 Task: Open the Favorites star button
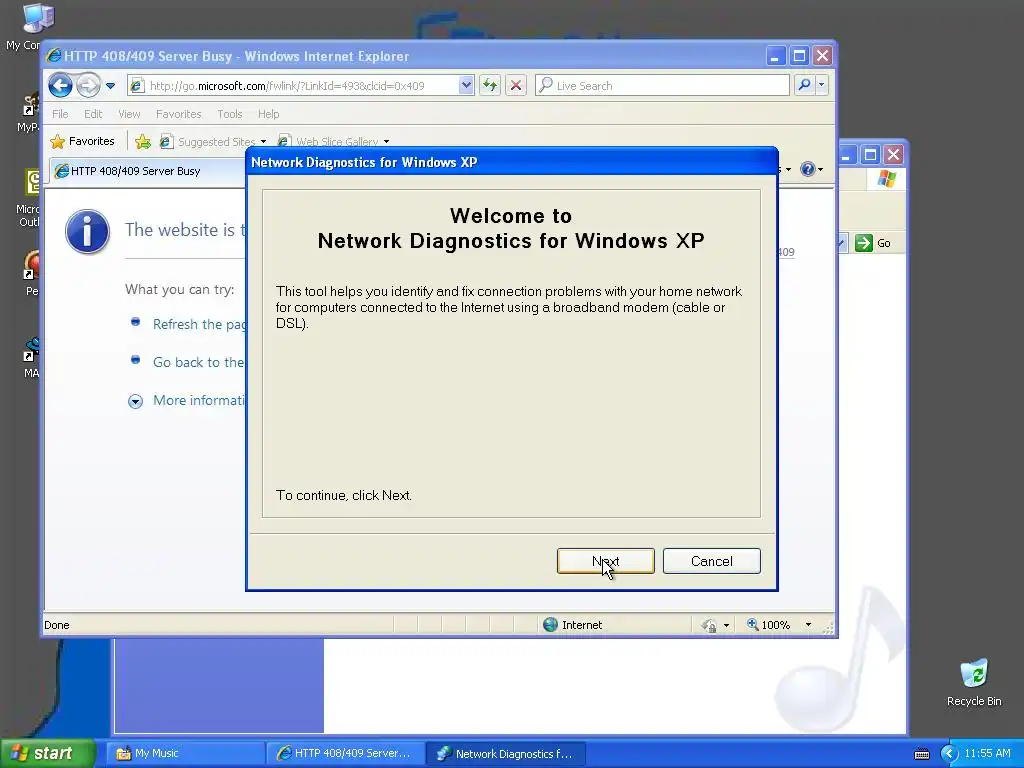tap(82, 141)
